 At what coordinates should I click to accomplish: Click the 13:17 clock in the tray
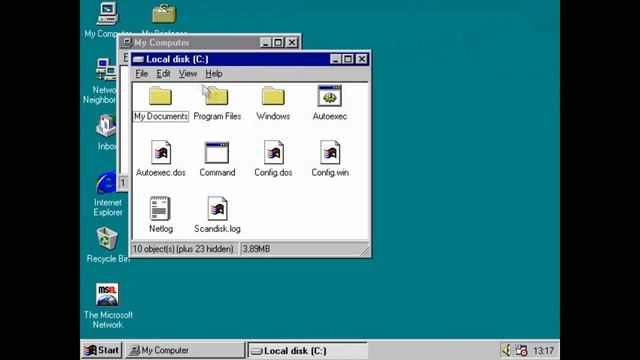pyautogui.click(x=544, y=351)
